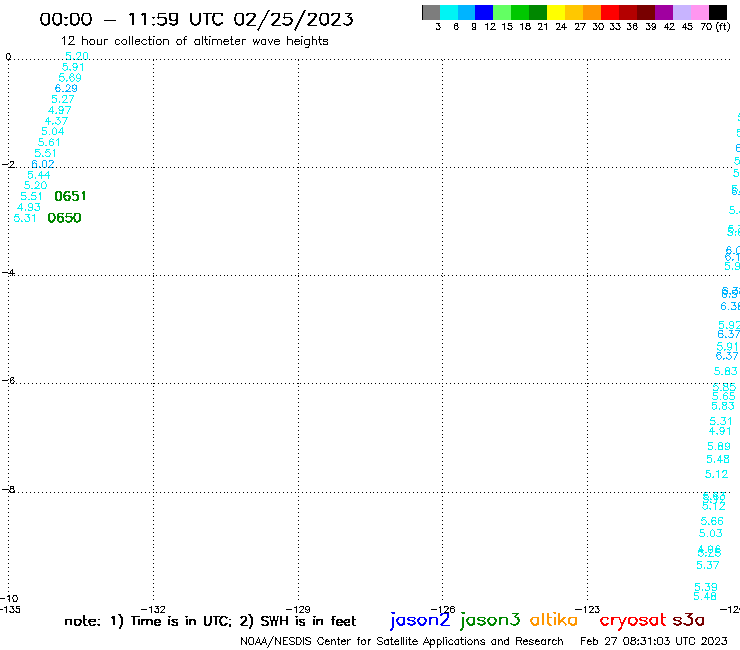Screen dimensions: 740x650
Task: Select the 5.69 wave height value
Action: click(x=70, y=77)
